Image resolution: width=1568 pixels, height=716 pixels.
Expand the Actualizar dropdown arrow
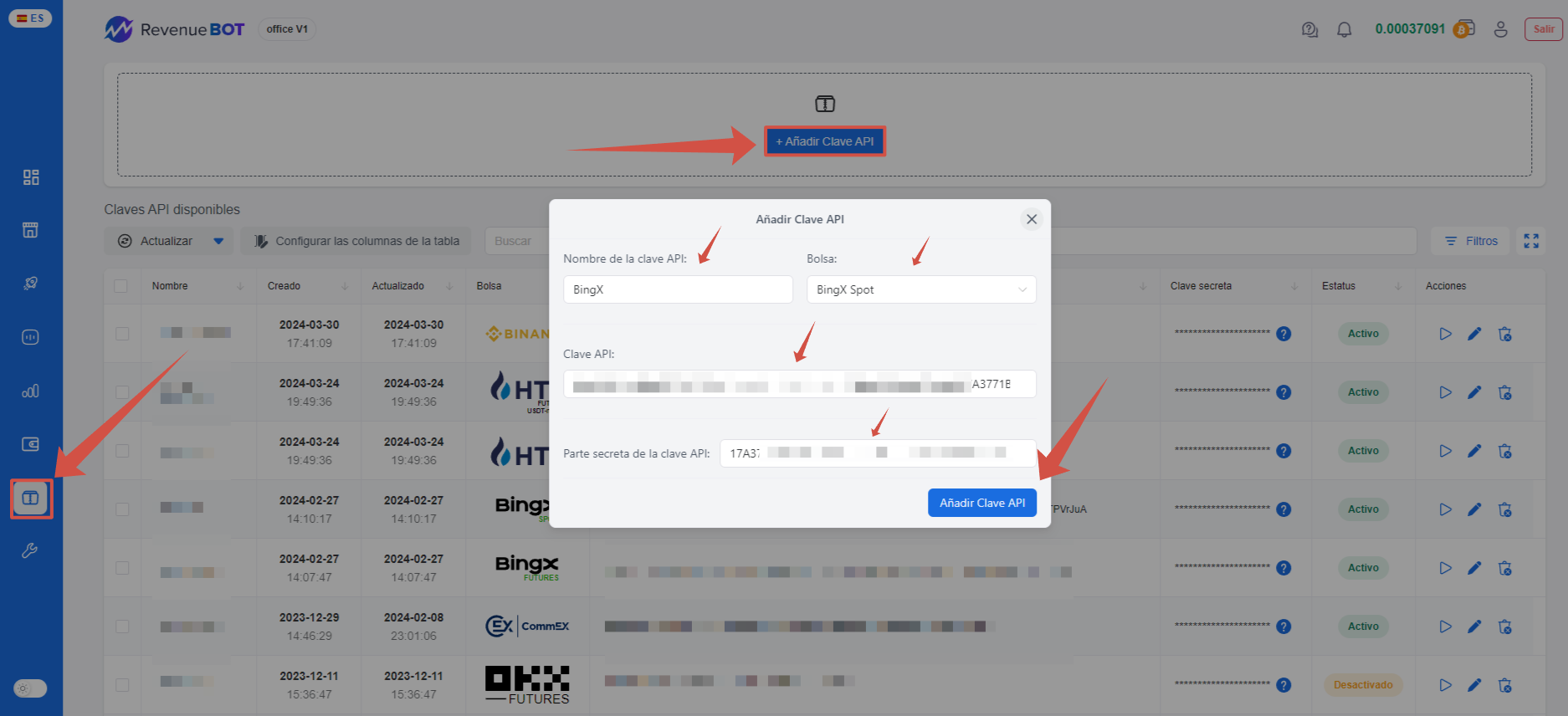click(x=218, y=241)
